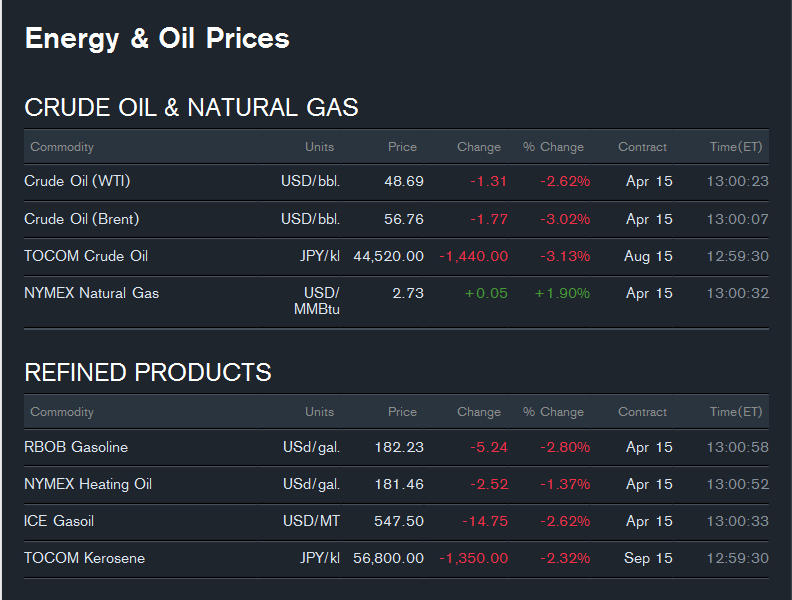The height and width of the screenshot is (600, 792).
Task: Click RBOB Gasoline timestamp 13:00:58
Action: click(737, 447)
